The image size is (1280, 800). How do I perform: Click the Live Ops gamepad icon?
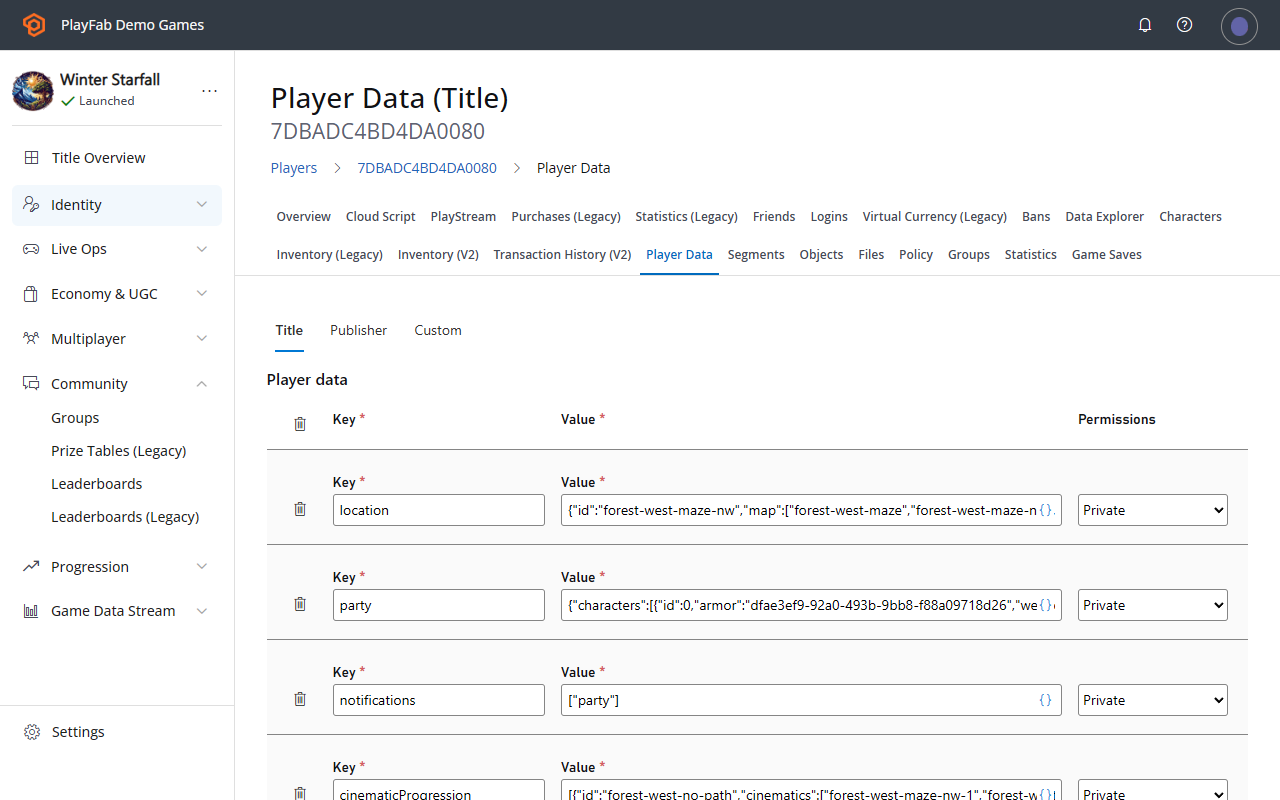(x=32, y=249)
